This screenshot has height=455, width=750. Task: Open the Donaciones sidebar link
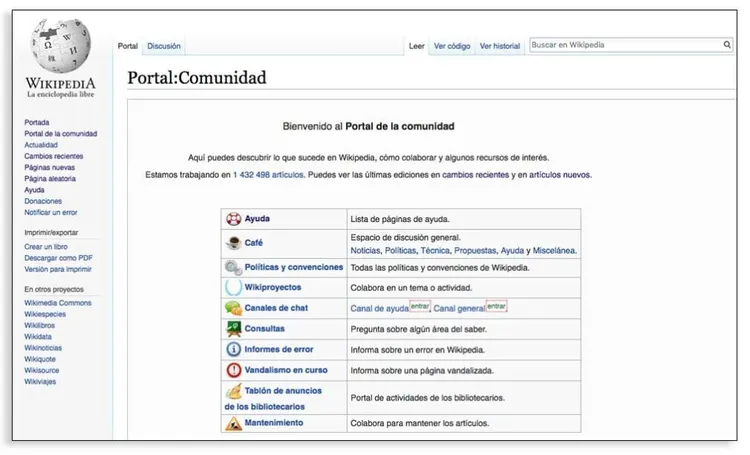(43, 201)
